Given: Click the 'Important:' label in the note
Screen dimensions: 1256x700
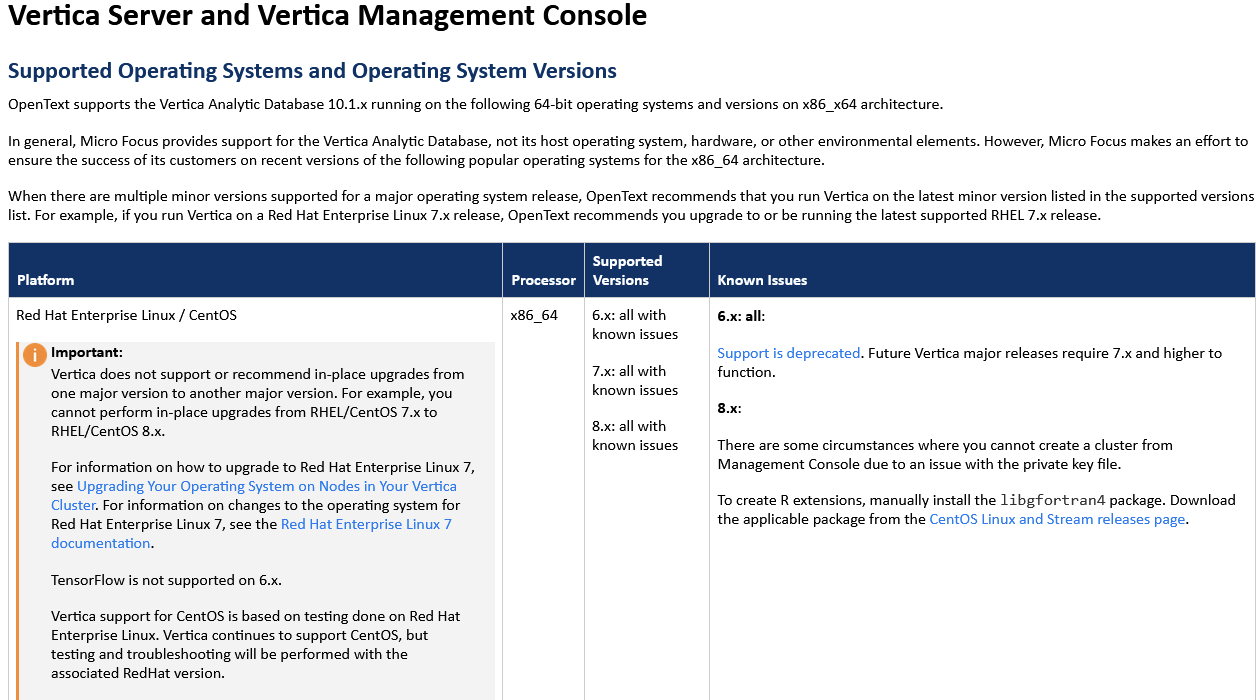Looking at the screenshot, I should pos(87,352).
